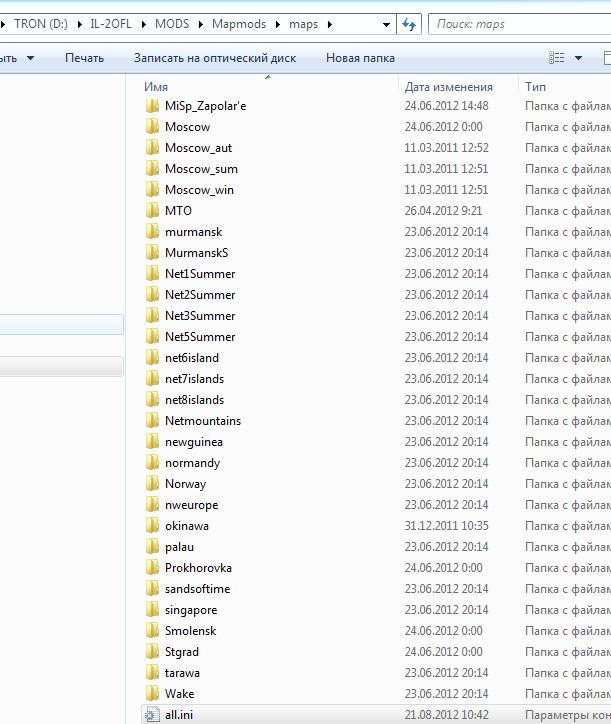Select the all.ini file icon
Screen dimensions: 611x724
(x=152, y=715)
